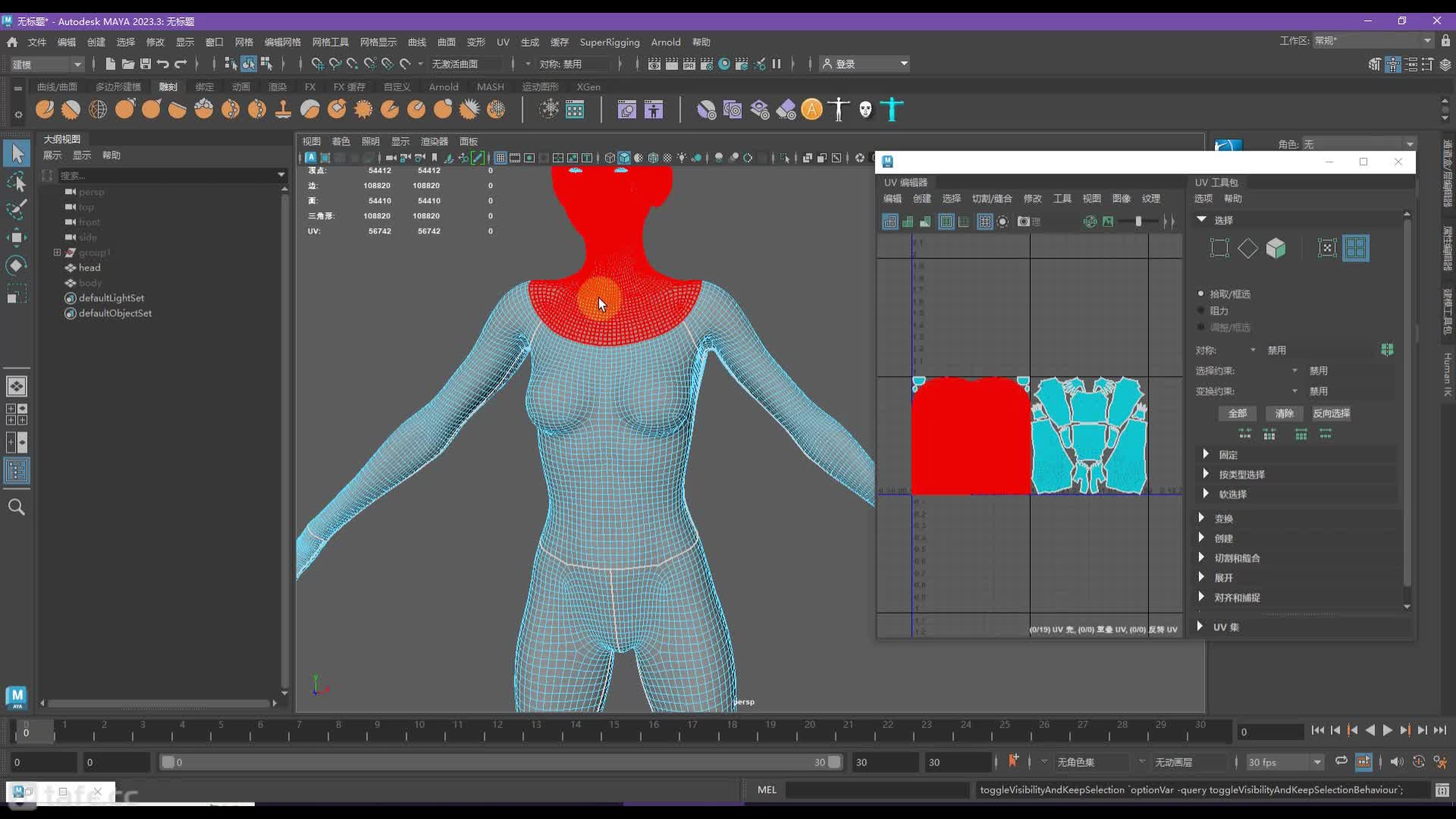Open the 对称 dropdown in UV Toolkit

pos(1253,350)
